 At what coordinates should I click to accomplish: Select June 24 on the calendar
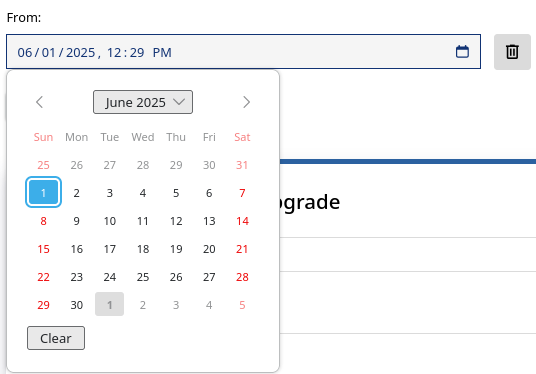pos(110,277)
